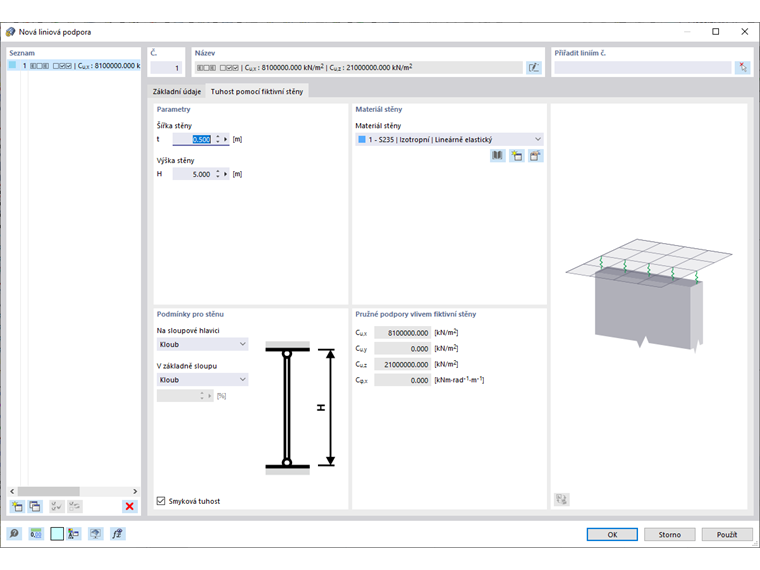The image size is (760, 570).
Task: Select the Tuhost pomocí fiktivní stěny tab
Action: tap(257, 91)
